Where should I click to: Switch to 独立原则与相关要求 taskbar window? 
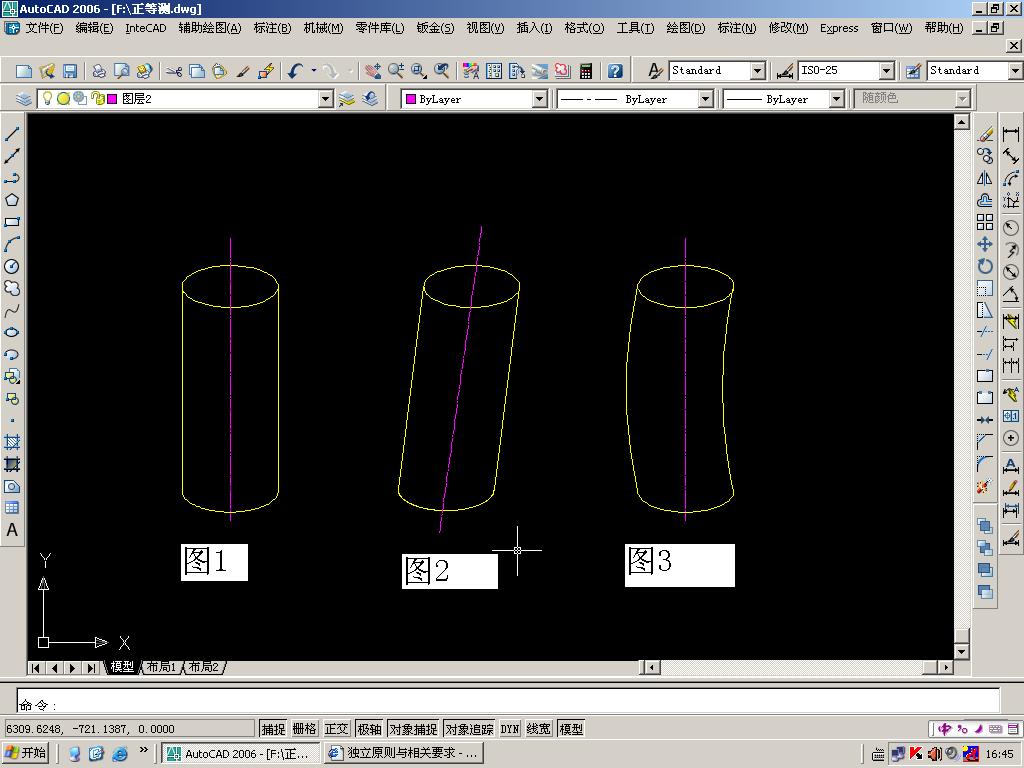(x=404, y=753)
